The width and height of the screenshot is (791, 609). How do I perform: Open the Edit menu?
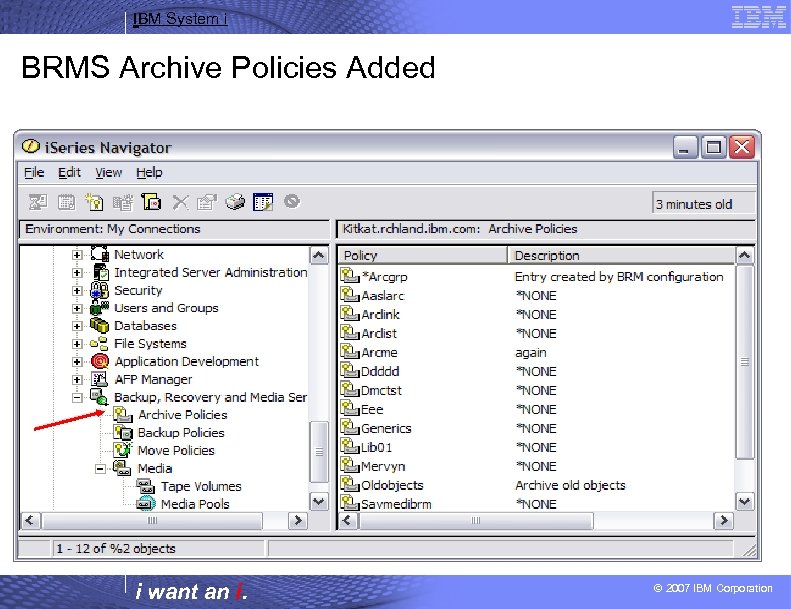click(x=69, y=173)
